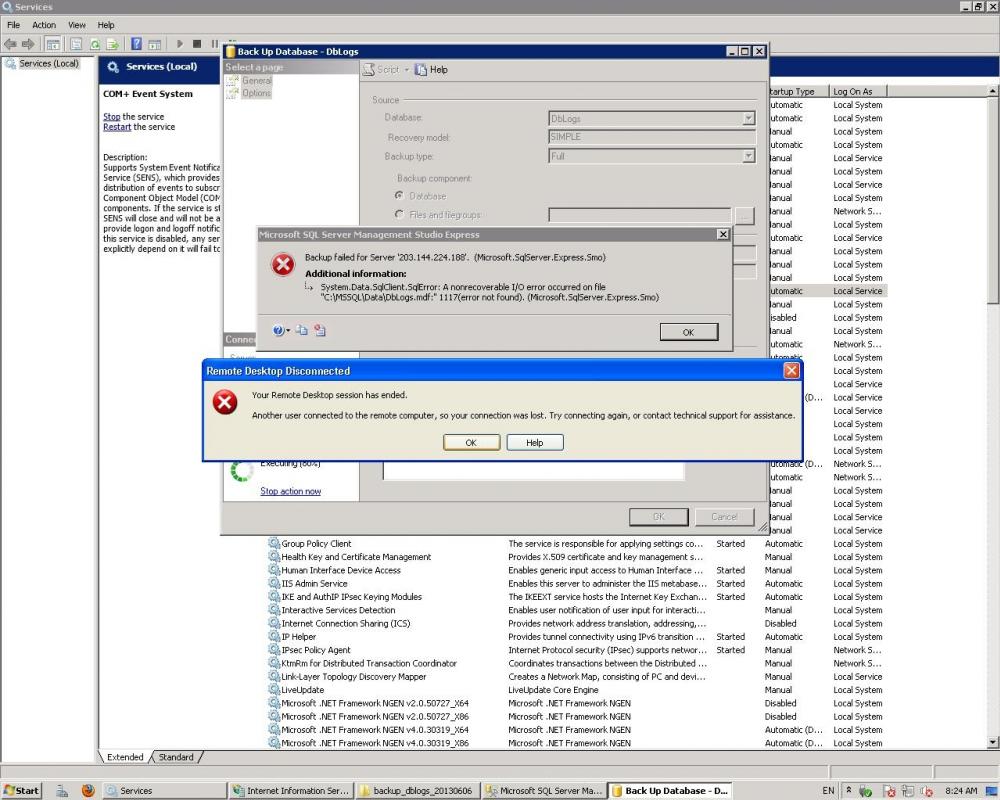This screenshot has width=1000, height=800.
Task: Click the LiveUpdate service gear icon
Action: (x=274, y=690)
